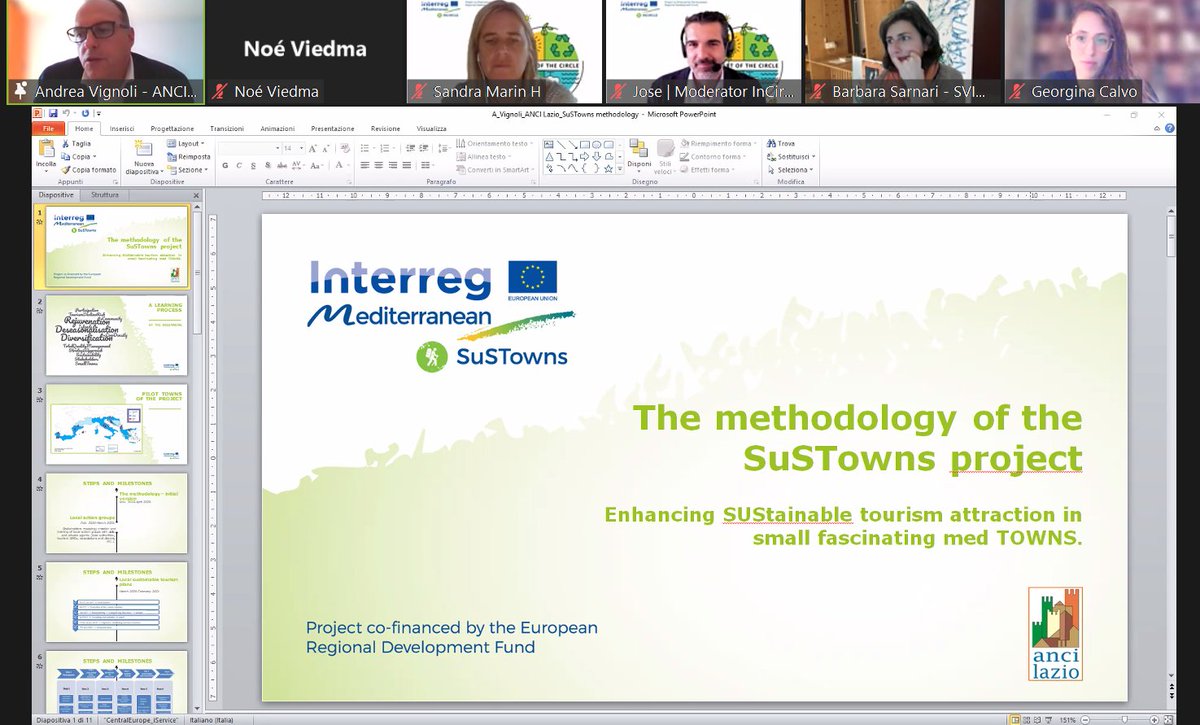Open the font name combo box
The image size is (1200, 725).
(249, 148)
